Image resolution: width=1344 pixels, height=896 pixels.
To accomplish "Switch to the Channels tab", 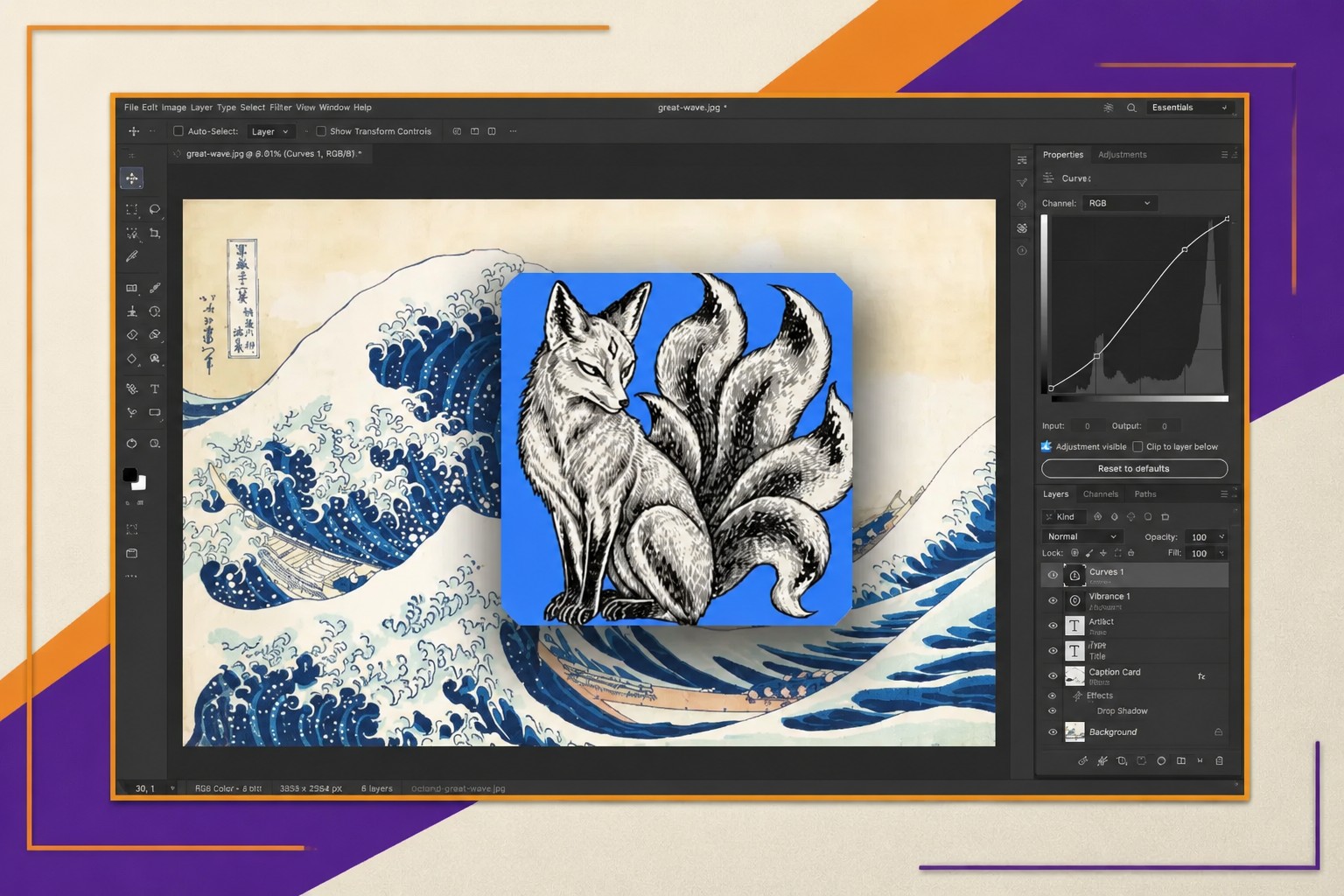I will [x=1101, y=494].
